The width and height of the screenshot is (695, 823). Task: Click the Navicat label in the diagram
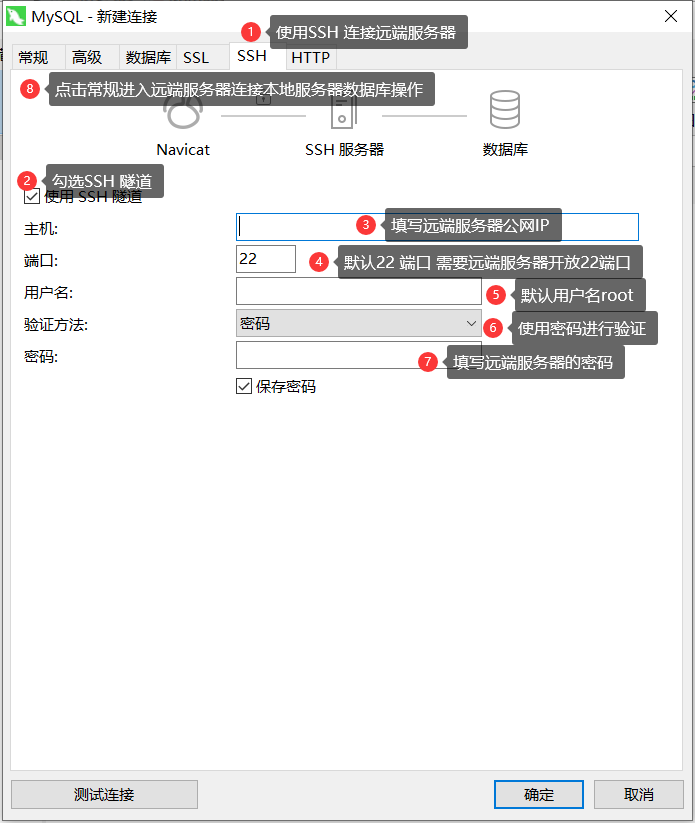pyautogui.click(x=183, y=150)
